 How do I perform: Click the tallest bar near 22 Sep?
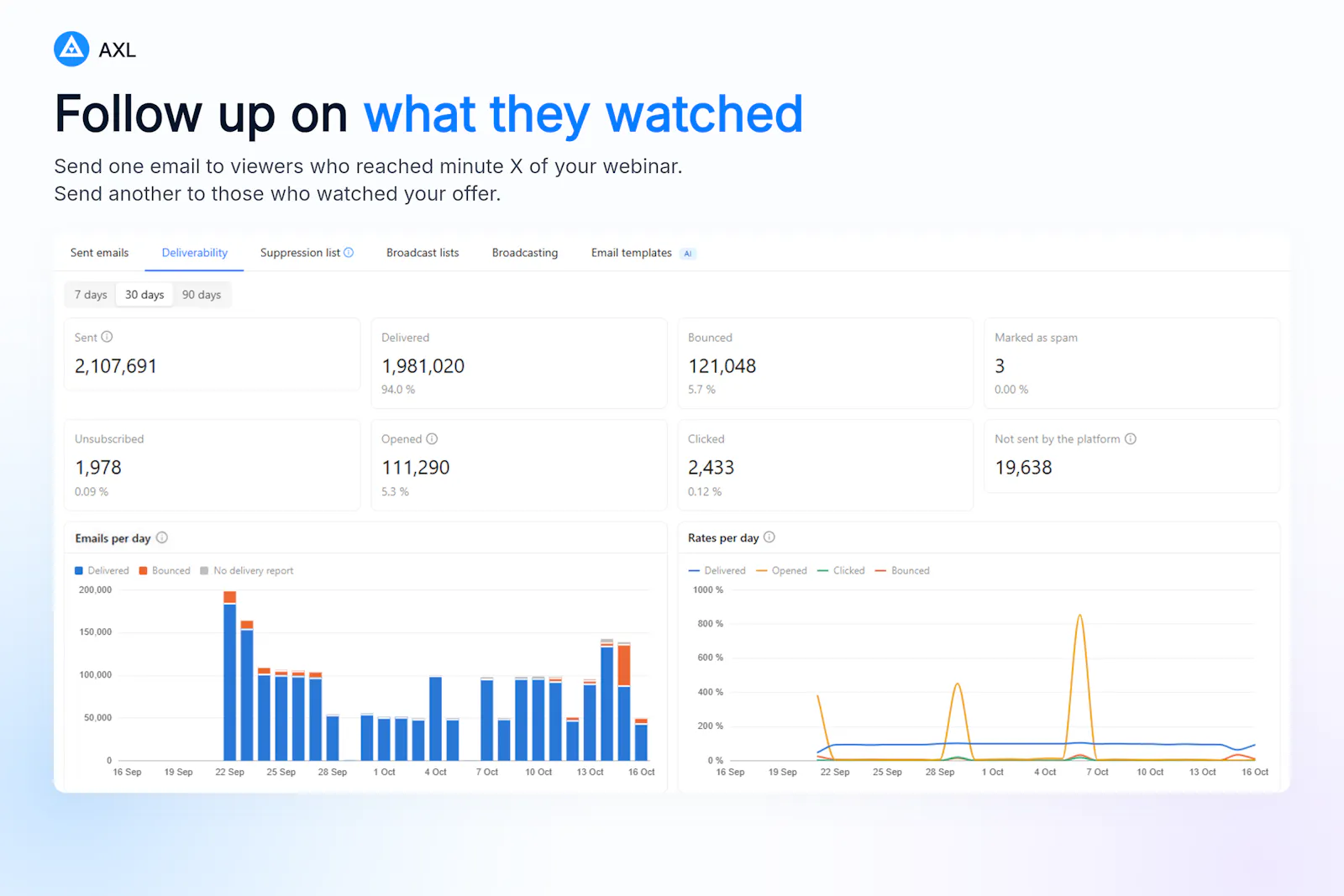pos(229,677)
